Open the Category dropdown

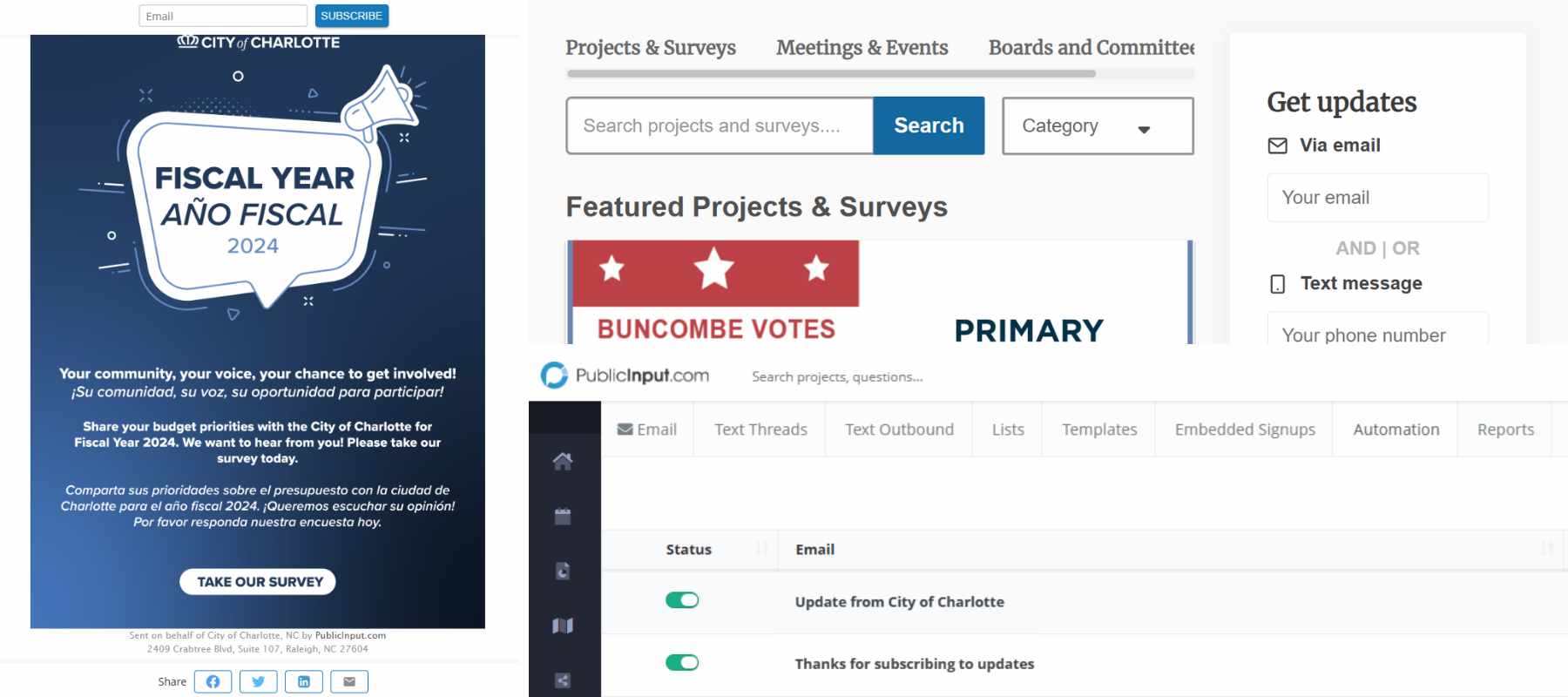(x=1098, y=126)
